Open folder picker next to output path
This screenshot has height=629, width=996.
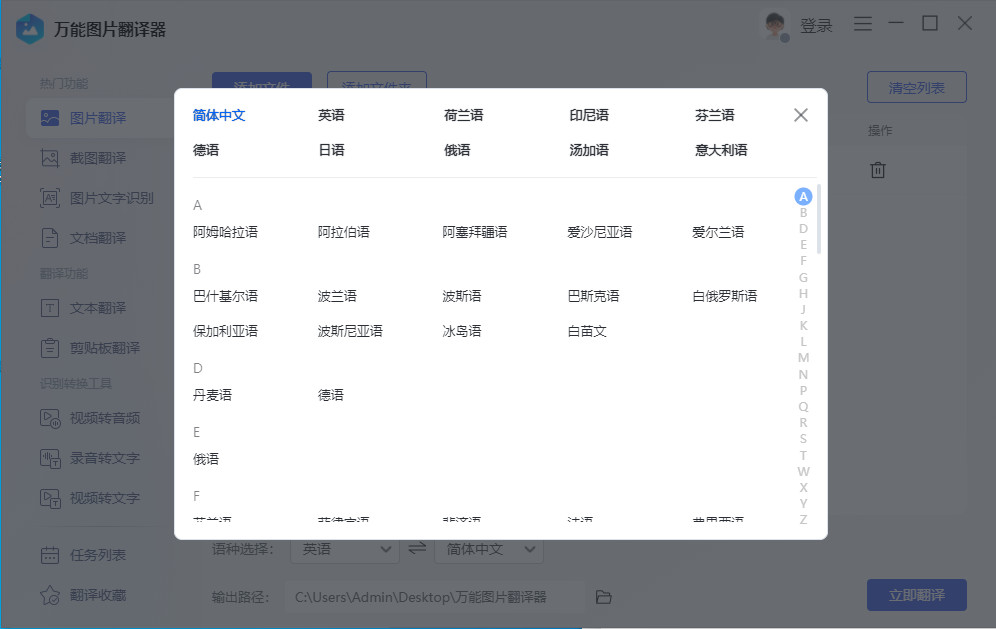click(603, 595)
